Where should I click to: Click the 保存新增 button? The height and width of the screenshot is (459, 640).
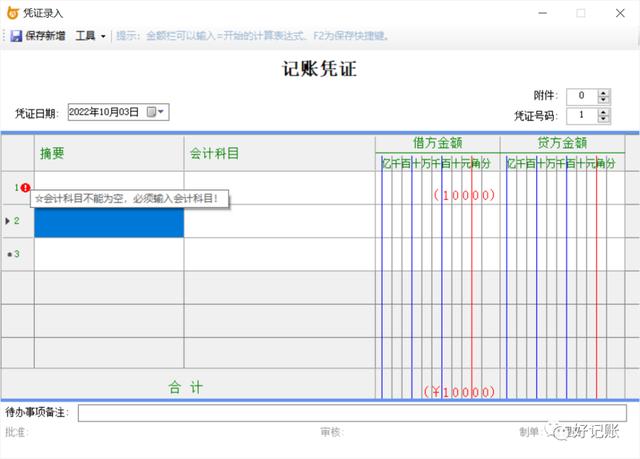[x=38, y=36]
